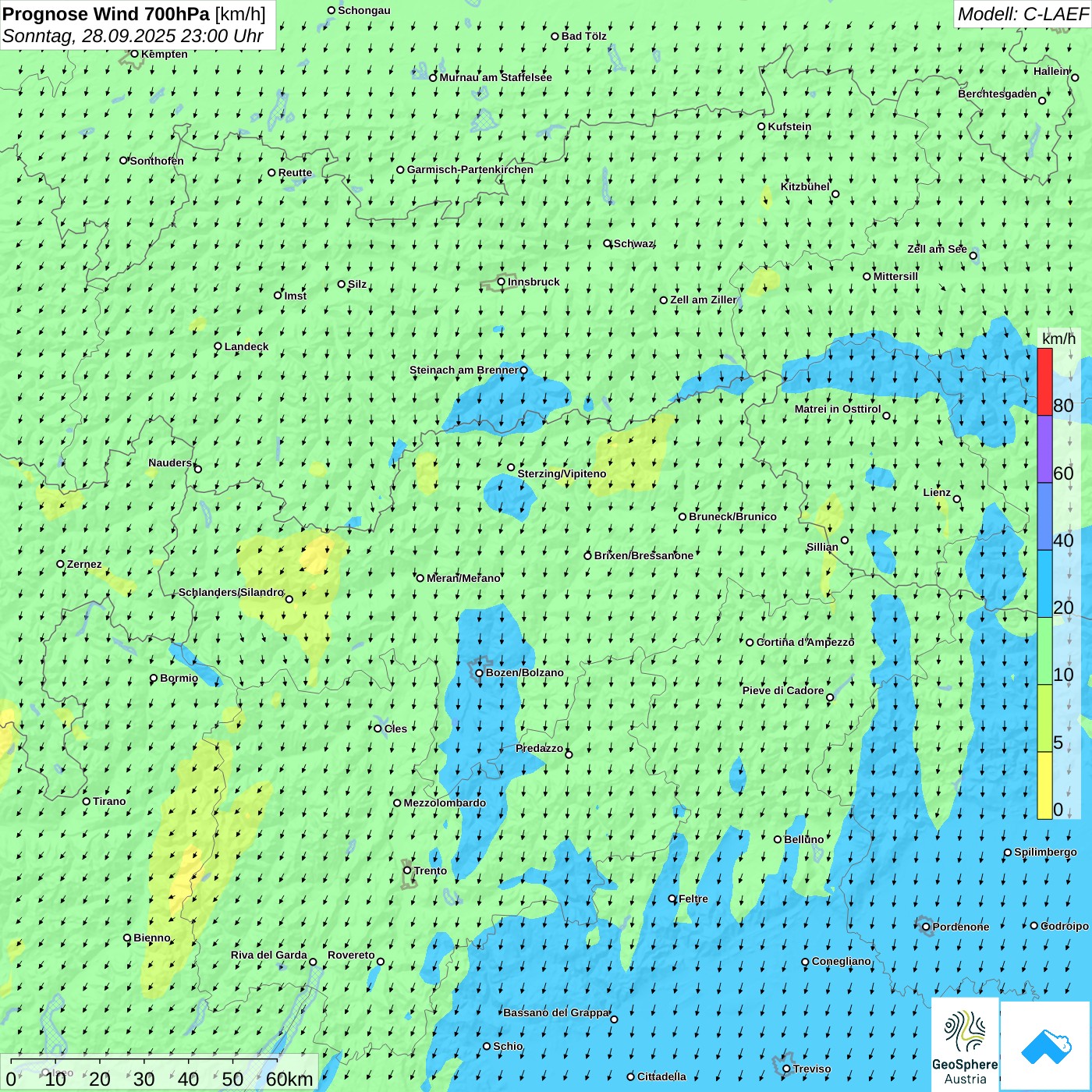Click the Belluno city marker

pos(778,839)
